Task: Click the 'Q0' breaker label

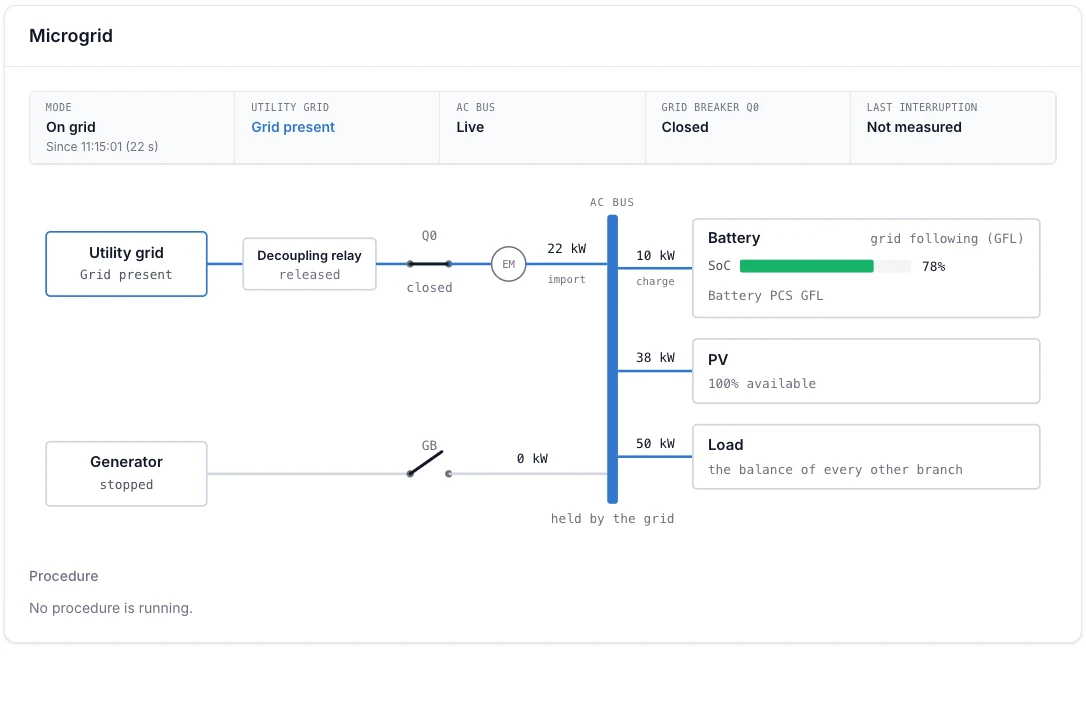Action: tap(429, 236)
